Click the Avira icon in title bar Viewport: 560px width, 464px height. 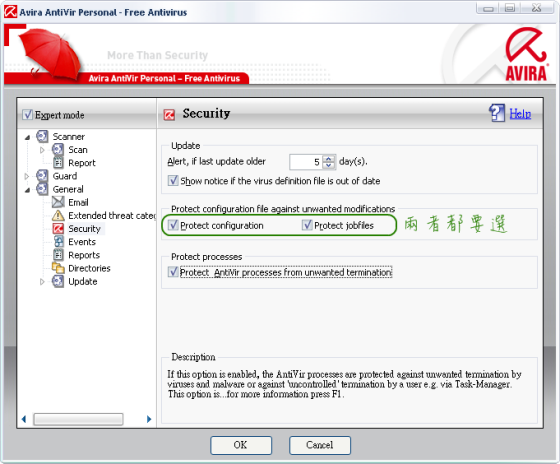(x=10, y=11)
